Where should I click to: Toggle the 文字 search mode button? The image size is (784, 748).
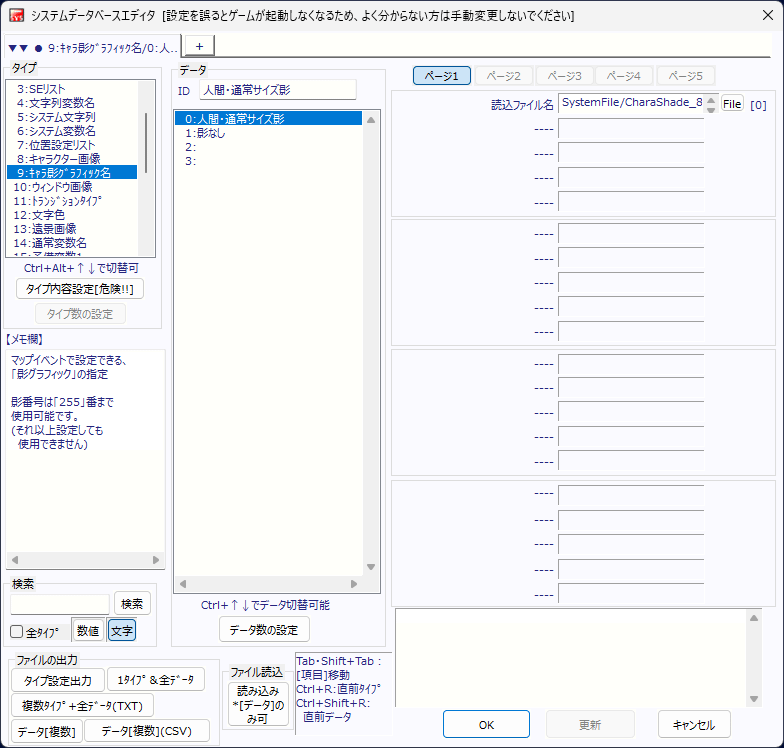121,631
